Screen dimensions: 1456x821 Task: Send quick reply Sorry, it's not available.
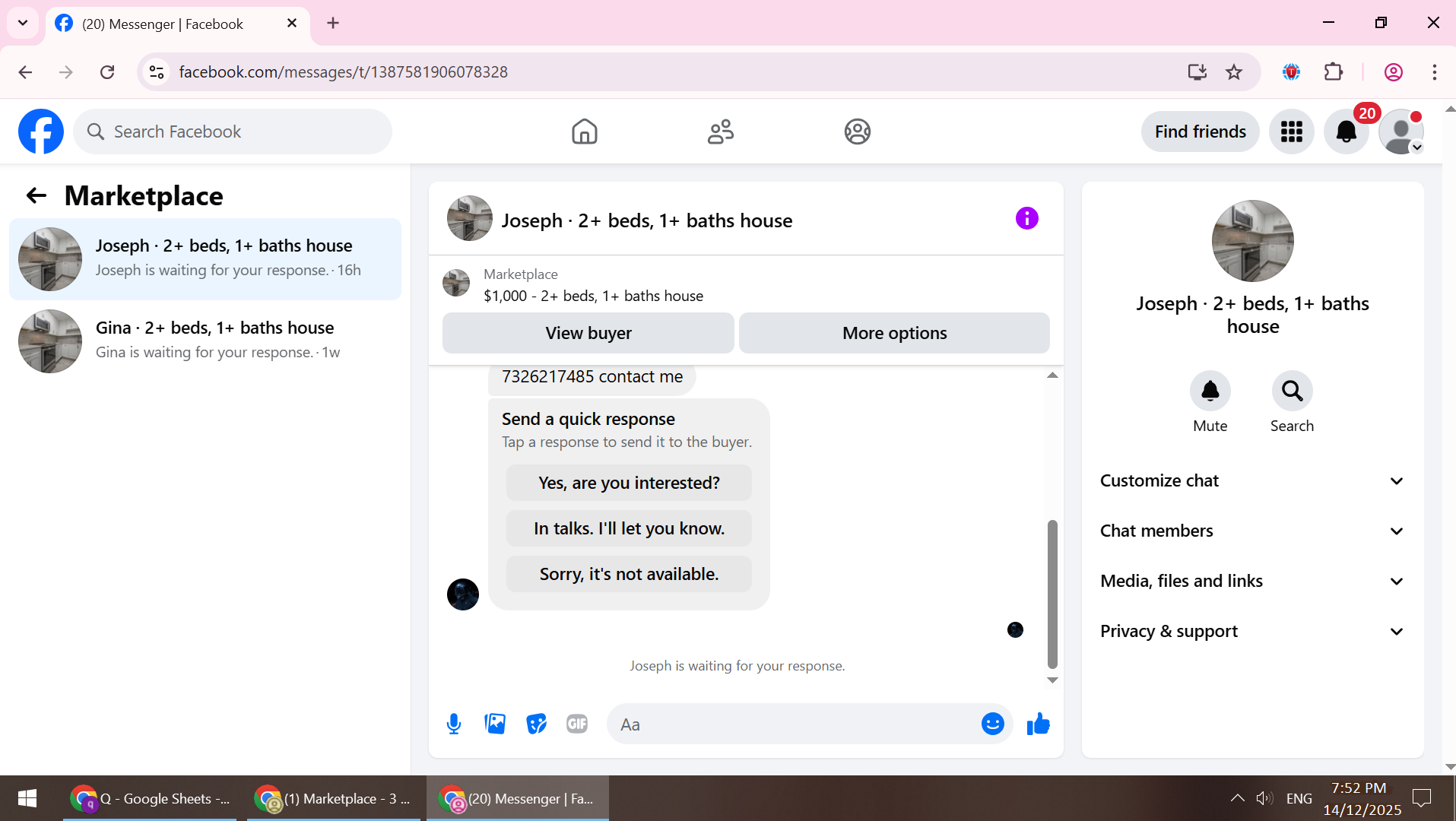pyautogui.click(x=629, y=574)
